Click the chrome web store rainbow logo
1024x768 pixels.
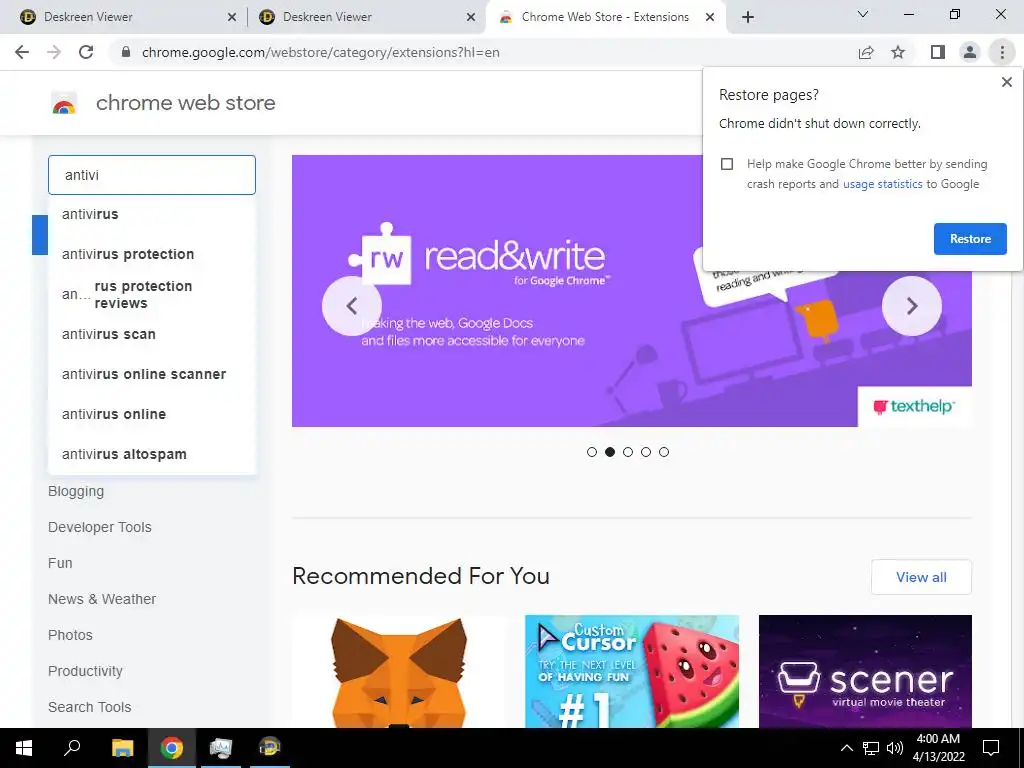click(64, 103)
